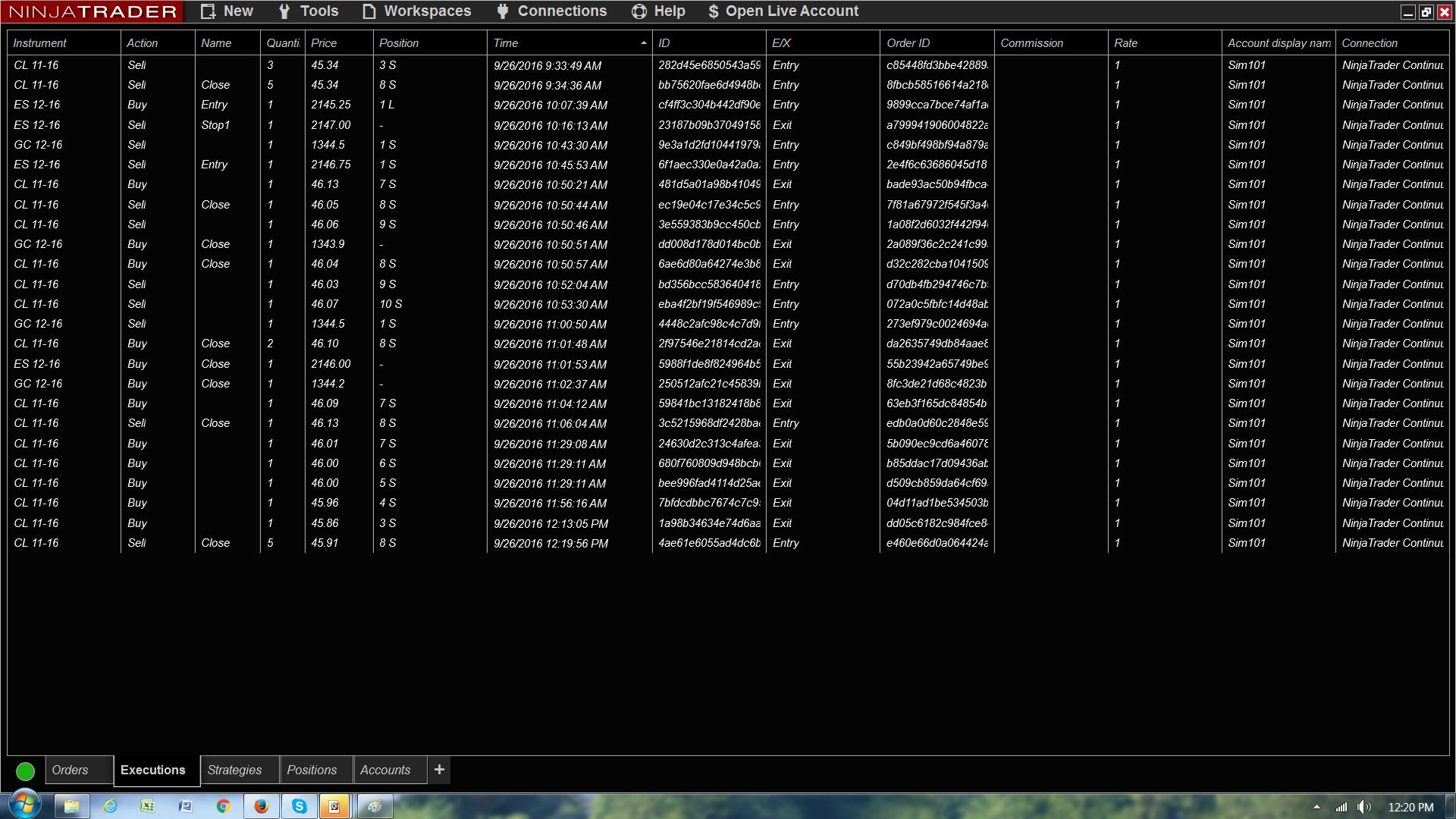Click the green connection status indicator
The width and height of the screenshot is (1456, 819).
click(25, 771)
